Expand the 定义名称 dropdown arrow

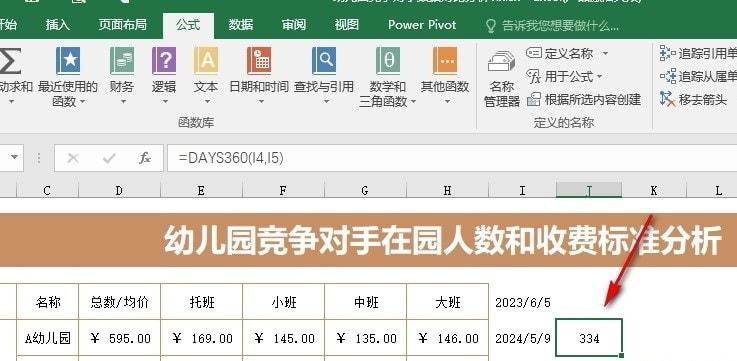(x=605, y=54)
